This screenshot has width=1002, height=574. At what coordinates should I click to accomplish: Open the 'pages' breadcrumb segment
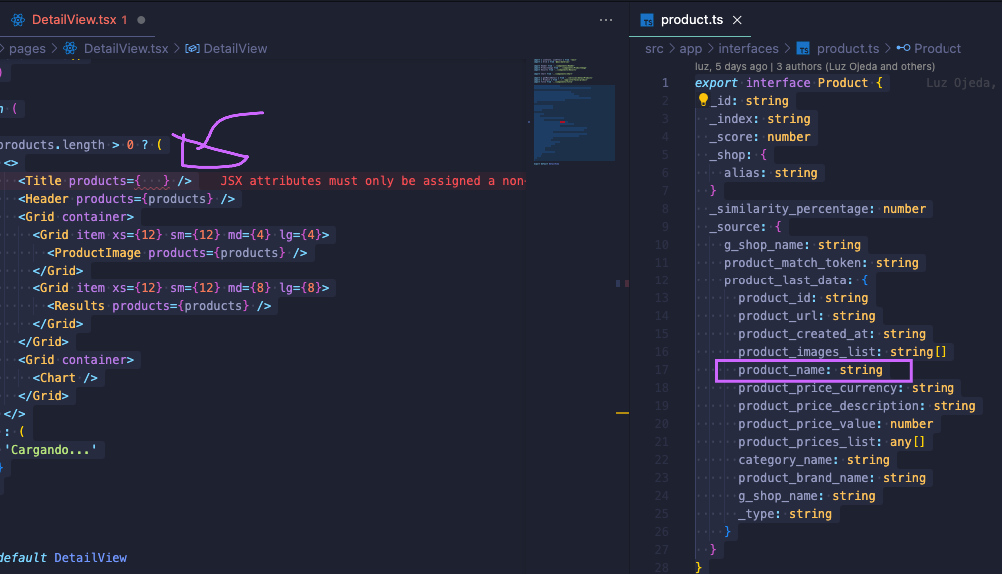click(27, 49)
